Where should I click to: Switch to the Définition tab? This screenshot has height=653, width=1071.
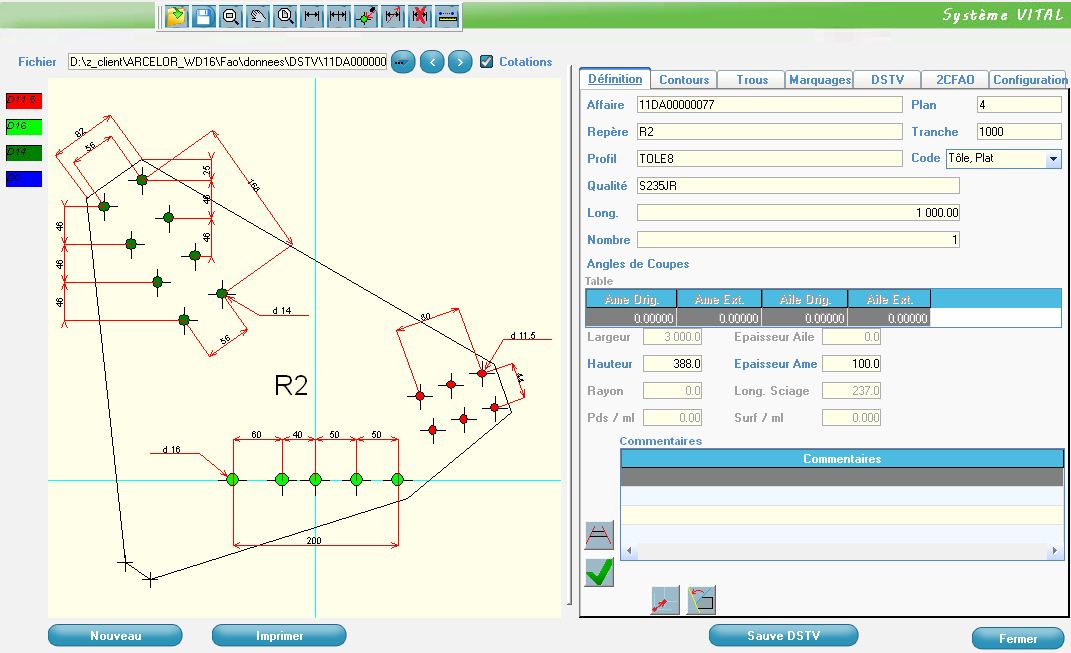615,79
